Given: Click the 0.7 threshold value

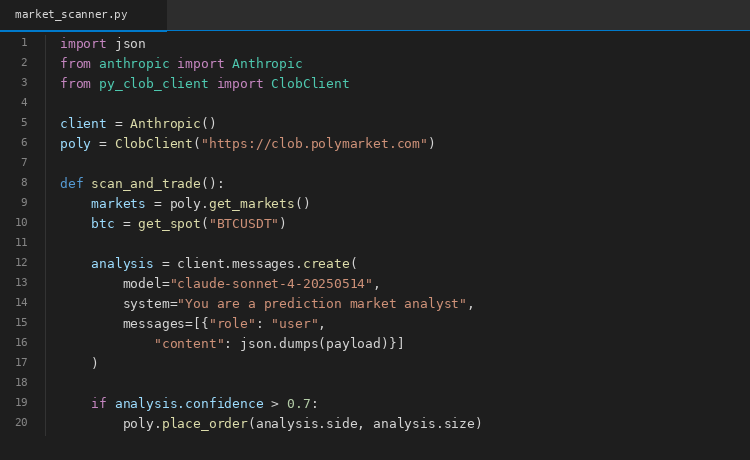Looking at the screenshot, I should [298, 404].
